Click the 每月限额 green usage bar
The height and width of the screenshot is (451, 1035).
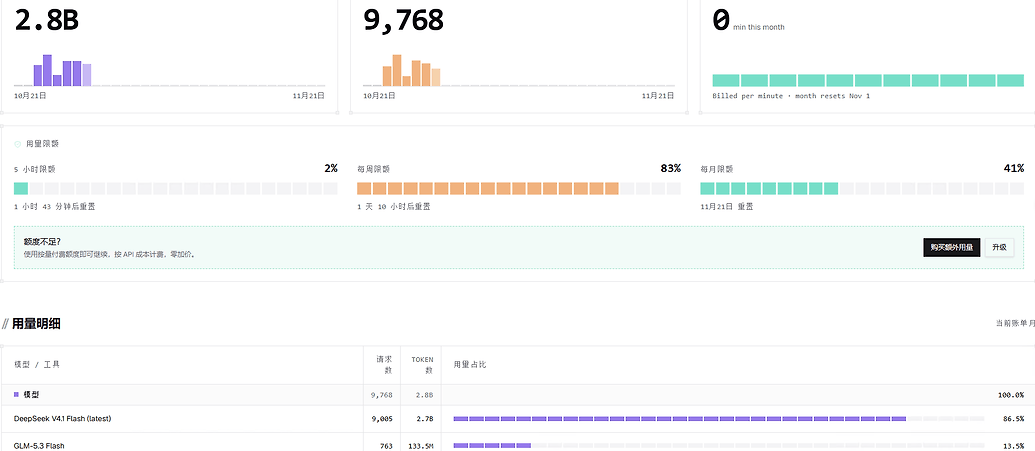(x=862, y=189)
